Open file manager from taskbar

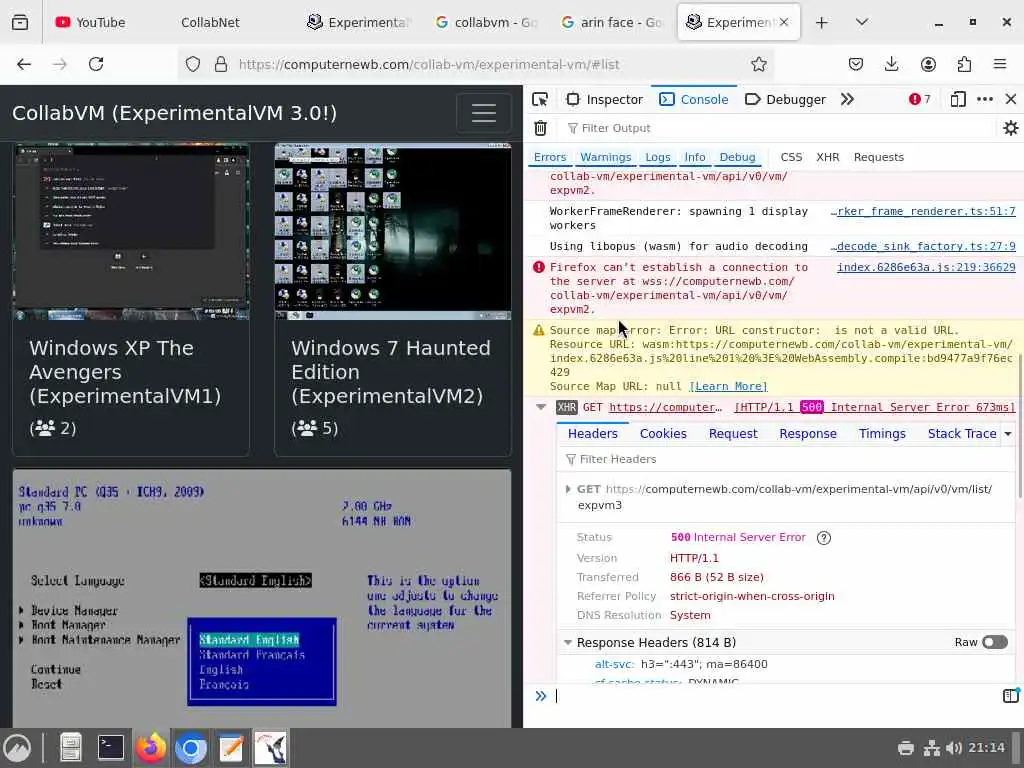click(71, 748)
